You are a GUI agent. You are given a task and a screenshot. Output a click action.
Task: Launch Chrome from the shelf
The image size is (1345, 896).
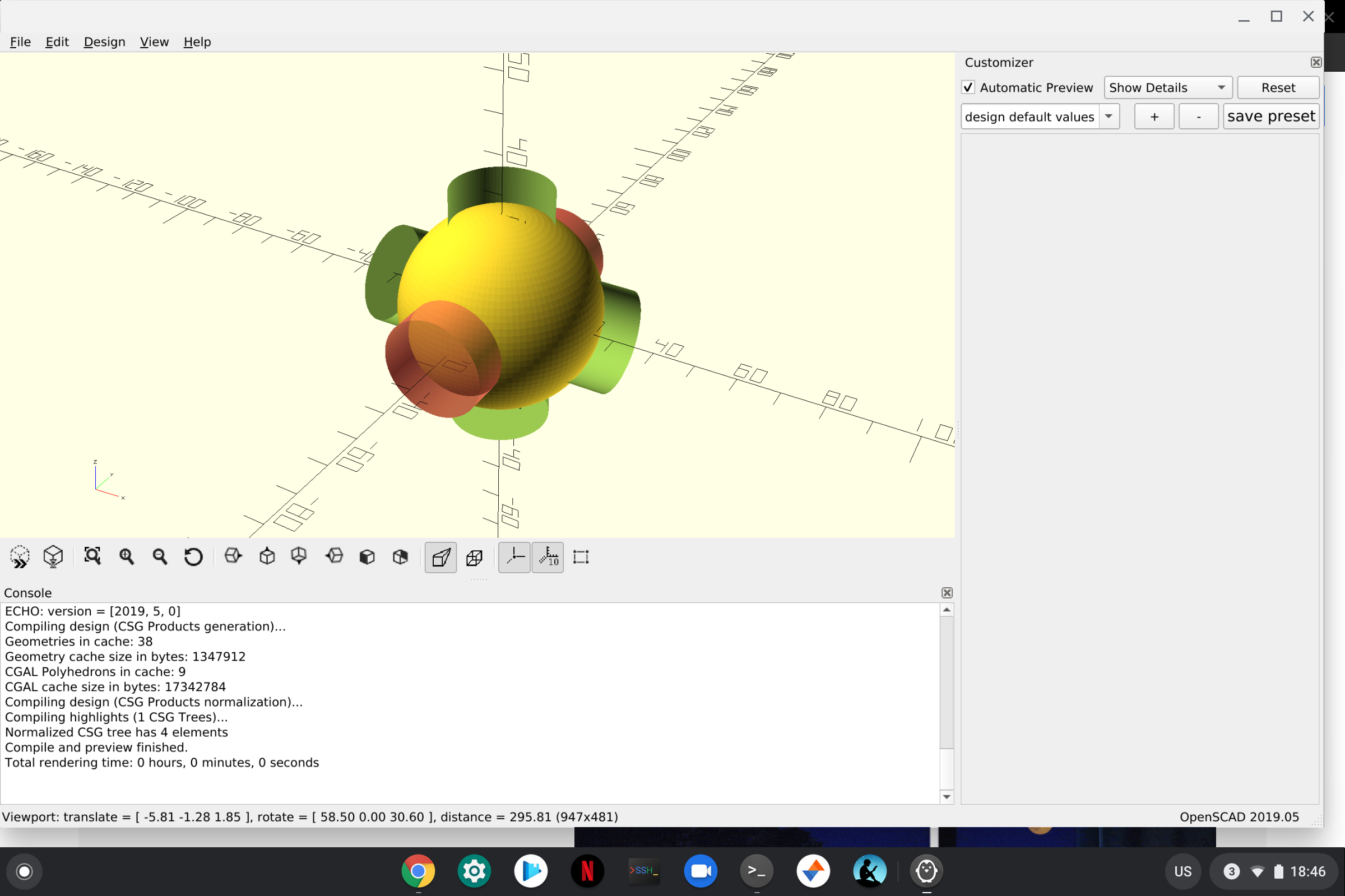(419, 871)
